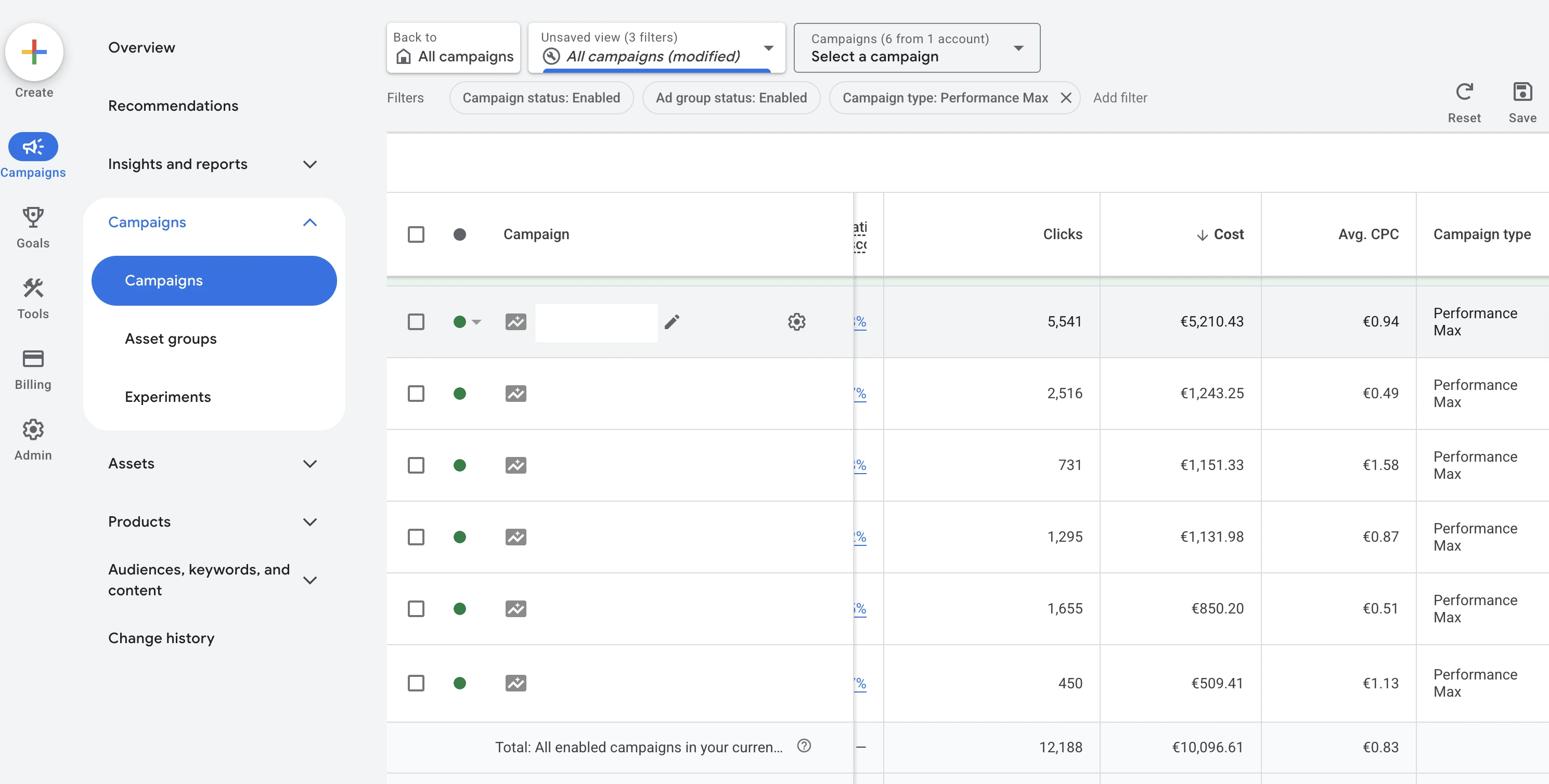Click the home icon in Back to All campaigns
The image size is (1549, 784).
tap(404, 57)
